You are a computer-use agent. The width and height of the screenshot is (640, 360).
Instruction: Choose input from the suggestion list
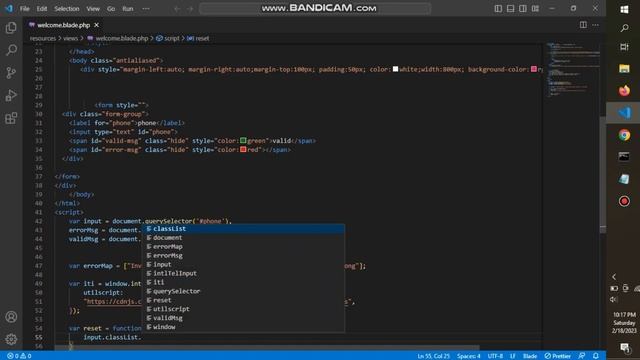243,264
